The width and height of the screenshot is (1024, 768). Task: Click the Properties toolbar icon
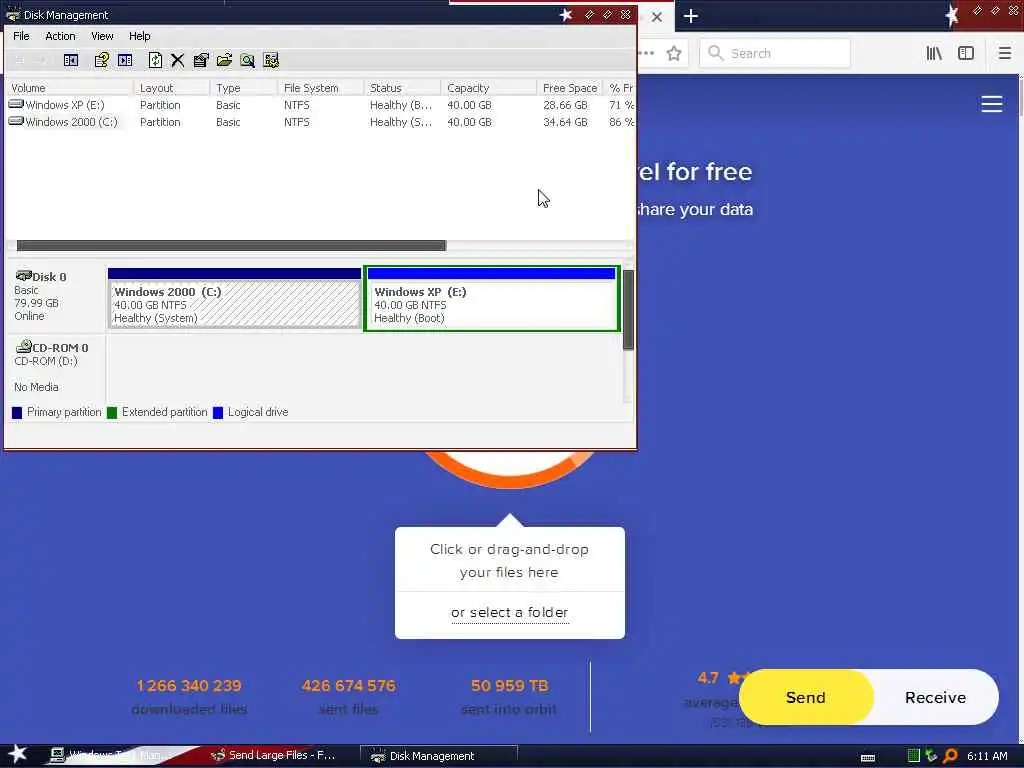point(200,60)
